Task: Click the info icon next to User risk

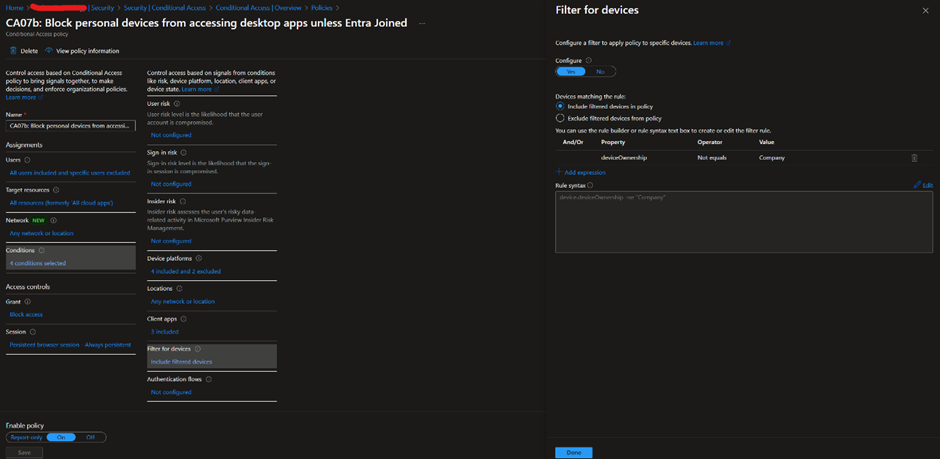Action: 177,104
